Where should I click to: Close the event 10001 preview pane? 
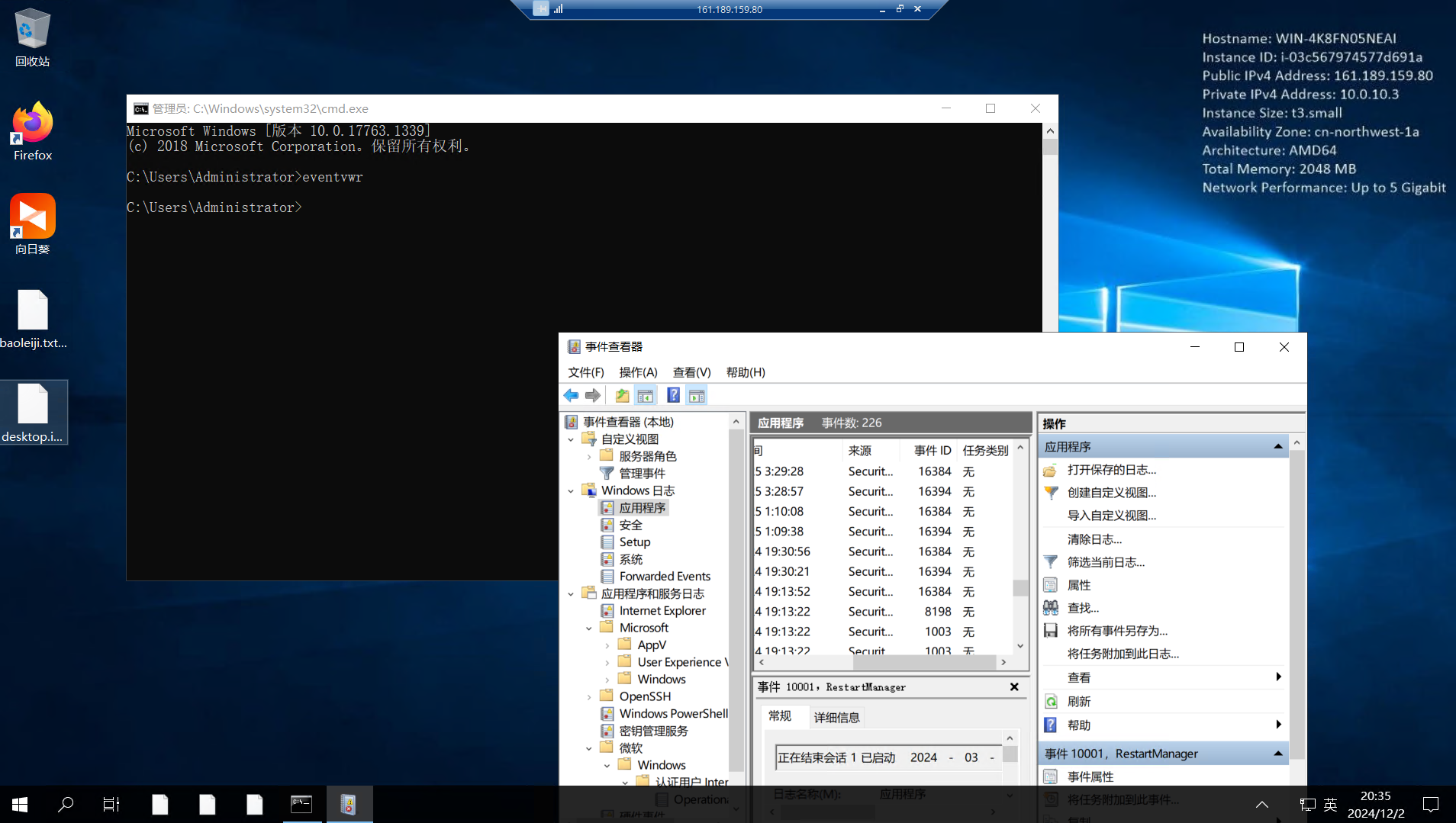click(1014, 687)
